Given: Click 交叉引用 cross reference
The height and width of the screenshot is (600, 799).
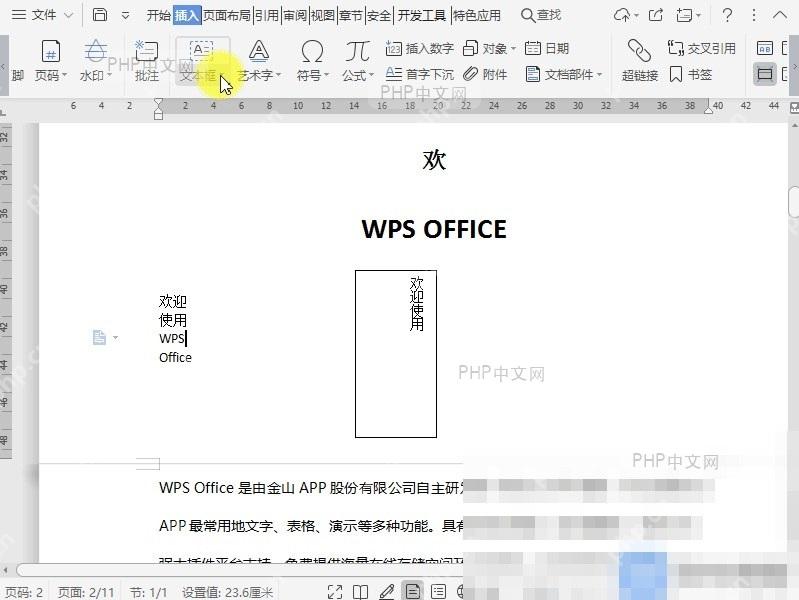Looking at the screenshot, I should [702, 48].
